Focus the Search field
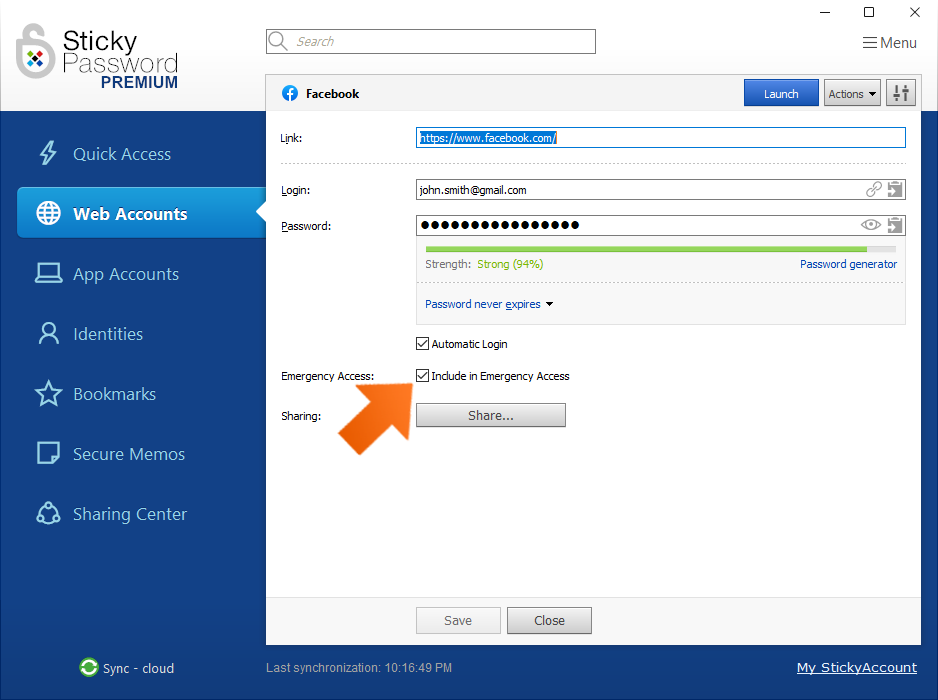This screenshot has height=700, width=938. 431,41
